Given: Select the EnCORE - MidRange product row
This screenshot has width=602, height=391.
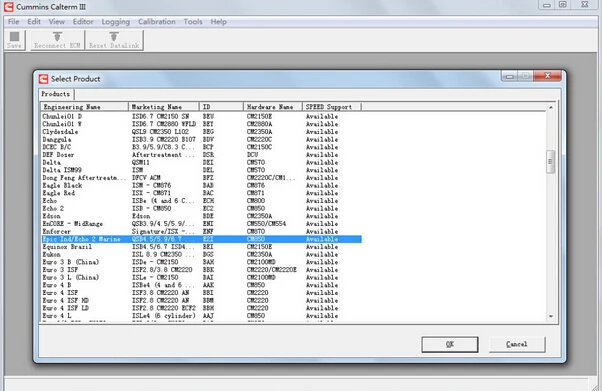Looking at the screenshot, I should [202, 224].
